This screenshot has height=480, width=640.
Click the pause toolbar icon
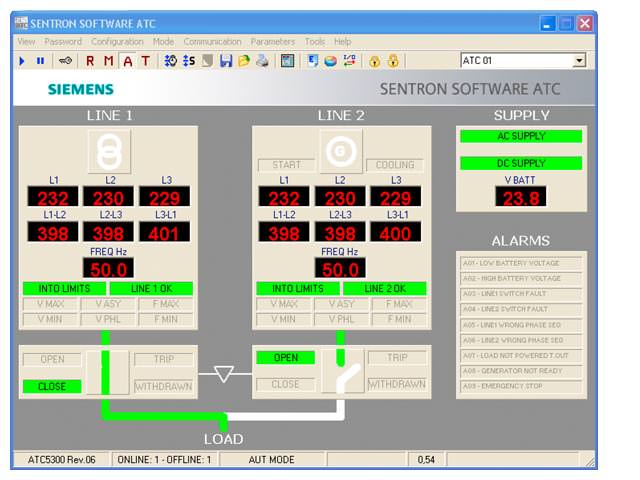[x=40, y=61]
